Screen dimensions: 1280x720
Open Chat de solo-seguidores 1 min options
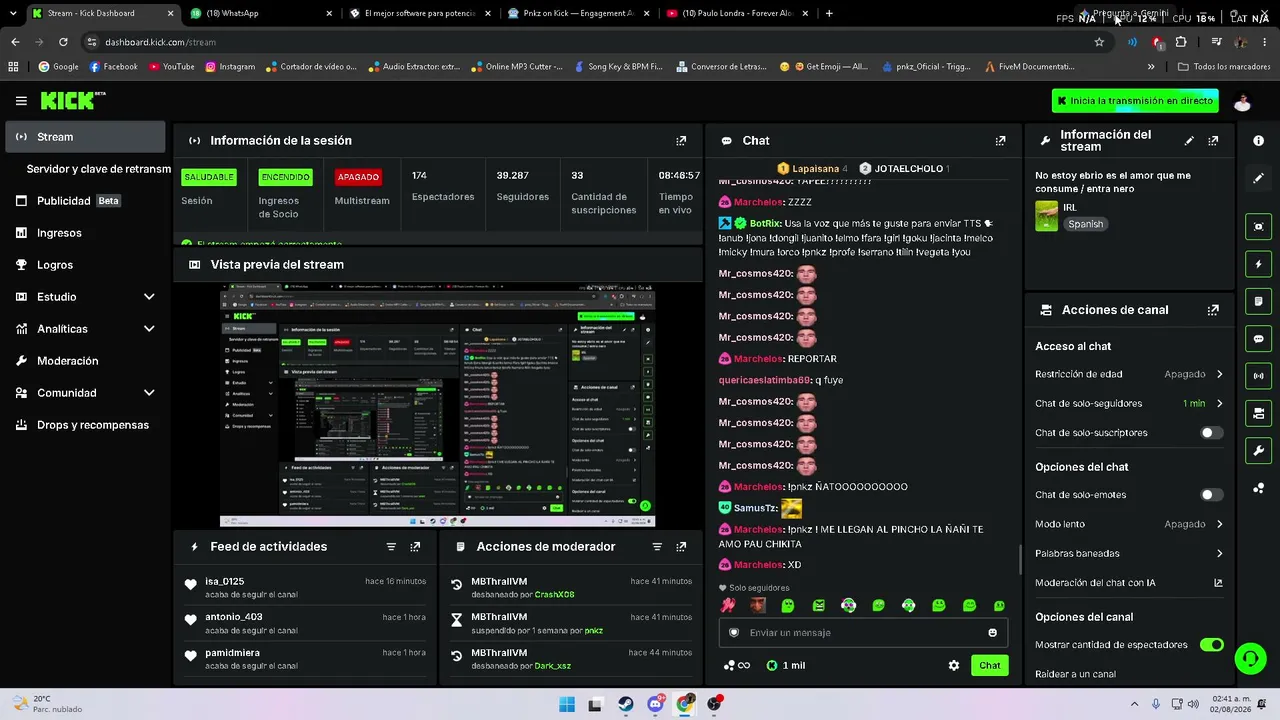[1129, 404]
